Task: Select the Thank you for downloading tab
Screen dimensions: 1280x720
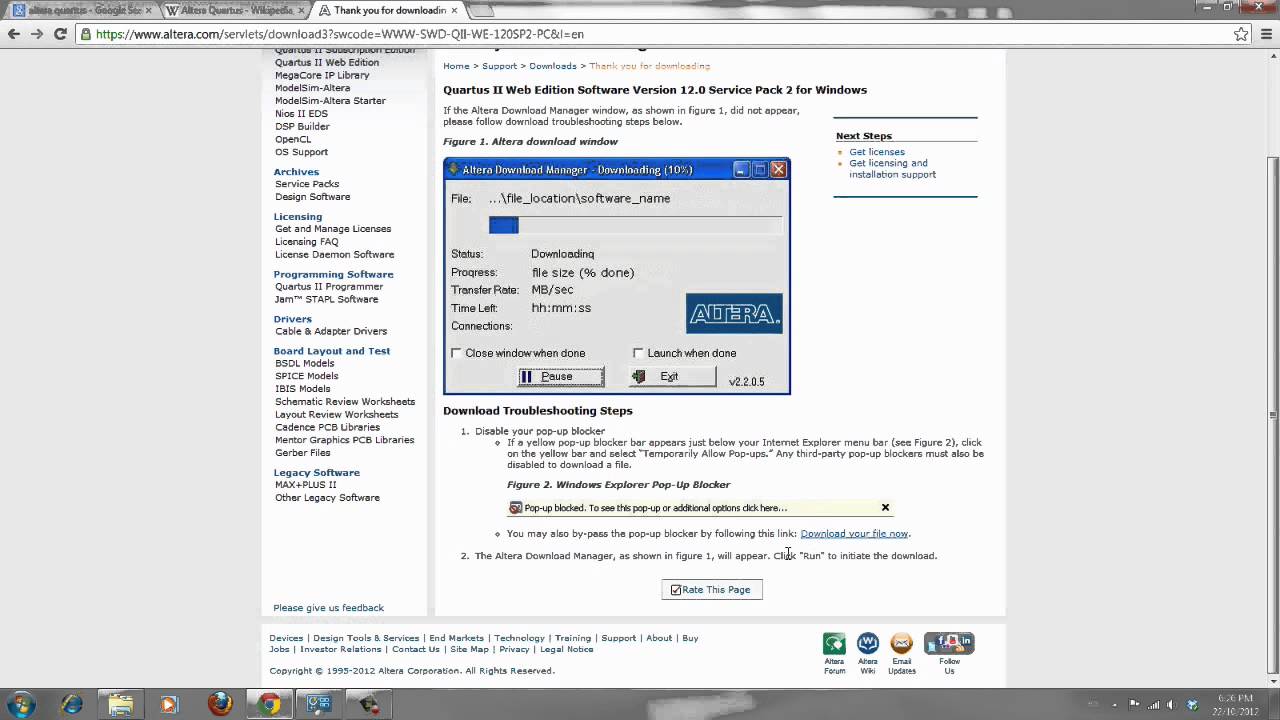Action: click(388, 10)
